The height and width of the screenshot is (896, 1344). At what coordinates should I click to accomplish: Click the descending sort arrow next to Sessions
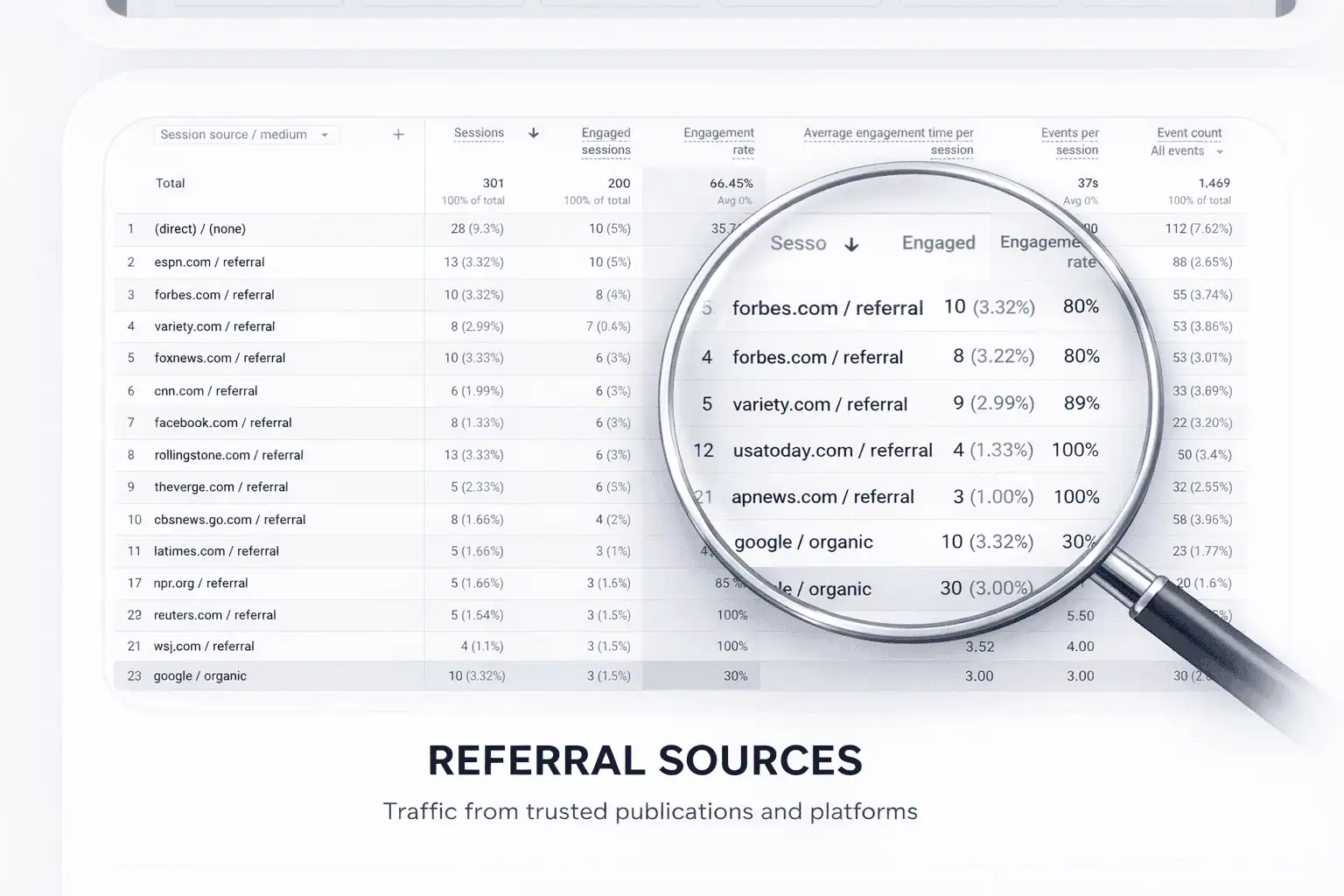click(534, 133)
